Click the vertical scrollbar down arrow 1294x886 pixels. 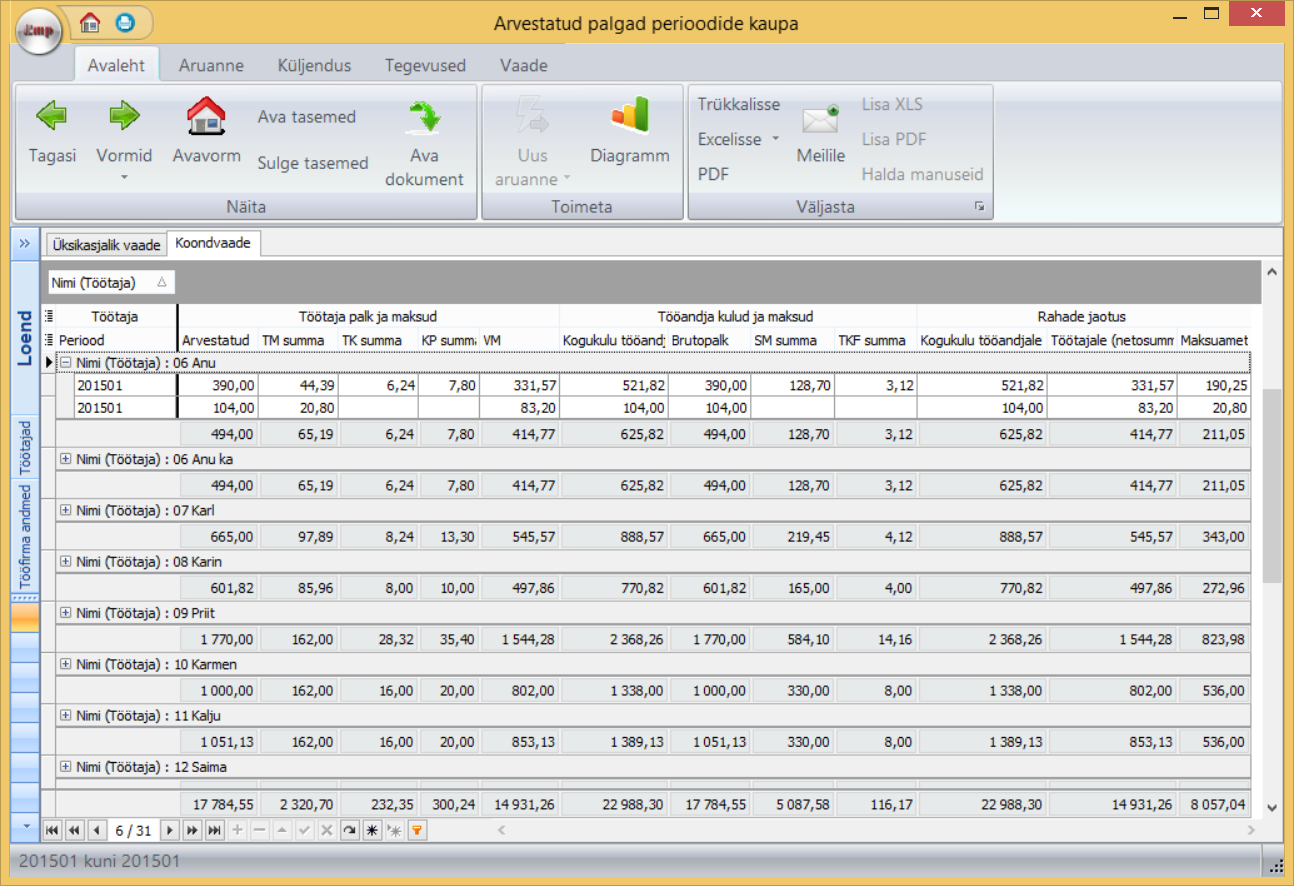pos(1271,807)
